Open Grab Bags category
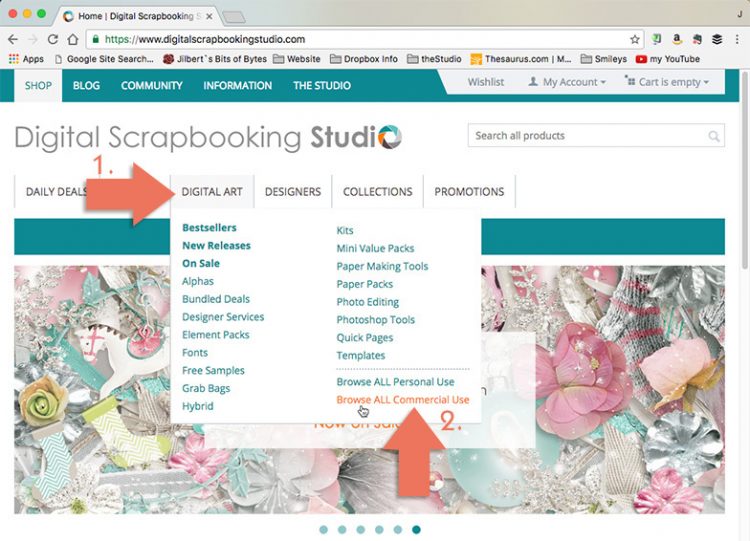The height and width of the screenshot is (541, 750). click(206, 388)
